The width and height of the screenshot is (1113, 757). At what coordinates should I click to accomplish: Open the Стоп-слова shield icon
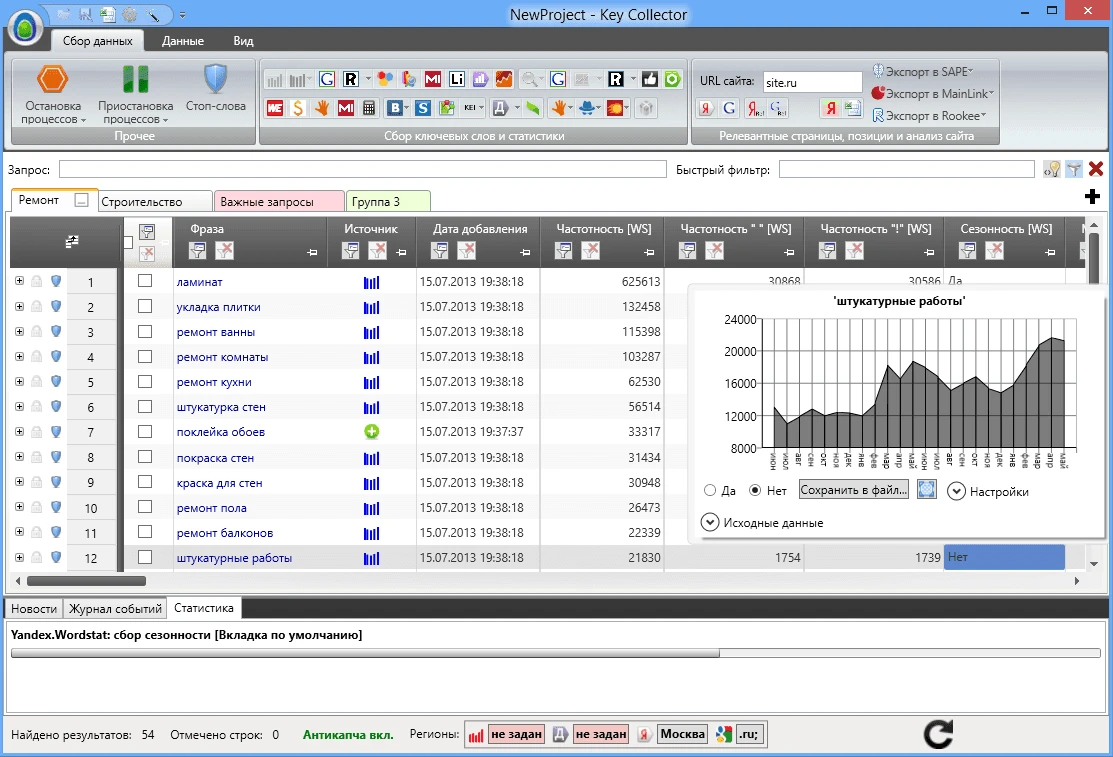215,79
